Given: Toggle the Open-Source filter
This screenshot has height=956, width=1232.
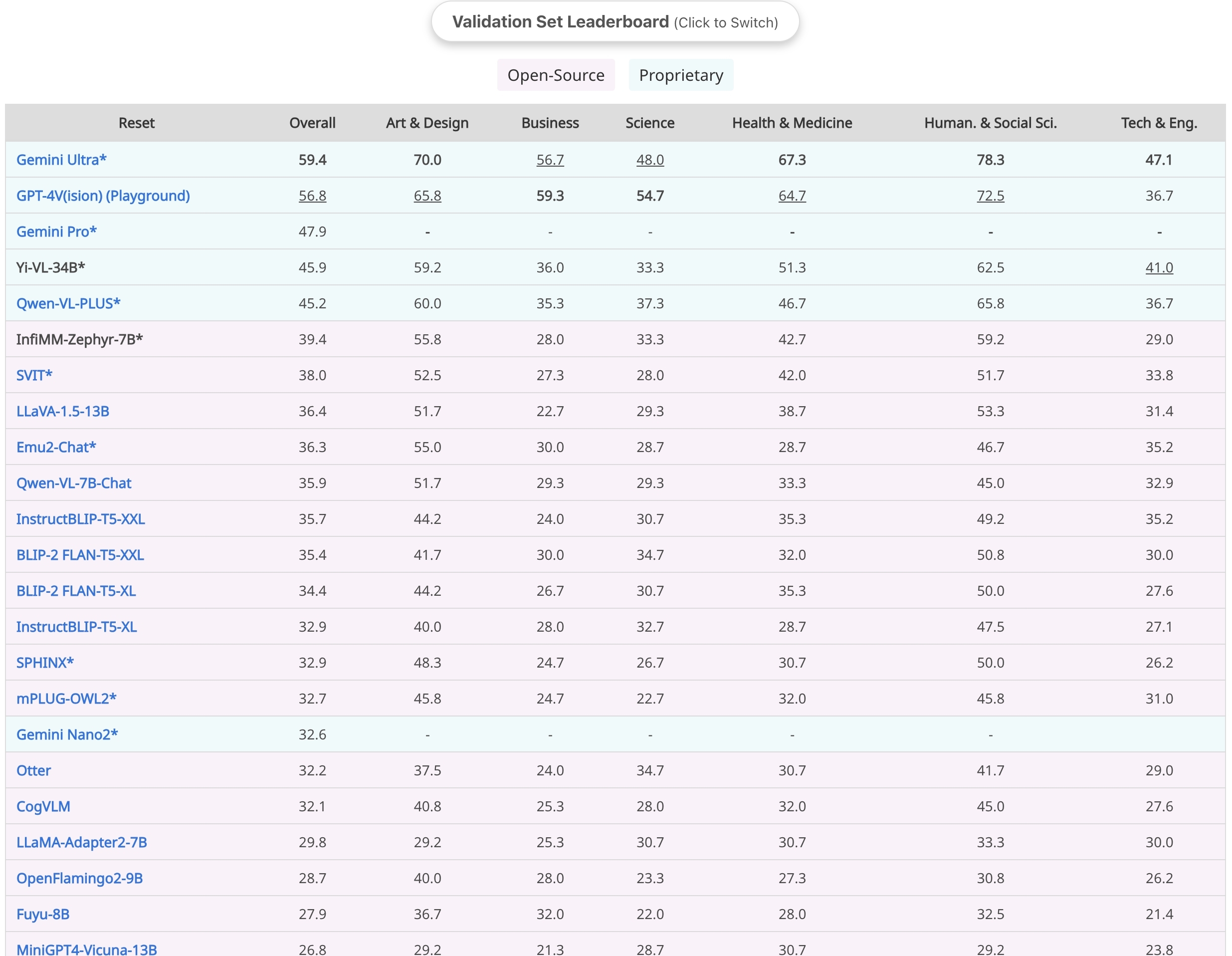Looking at the screenshot, I should click(x=556, y=75).
